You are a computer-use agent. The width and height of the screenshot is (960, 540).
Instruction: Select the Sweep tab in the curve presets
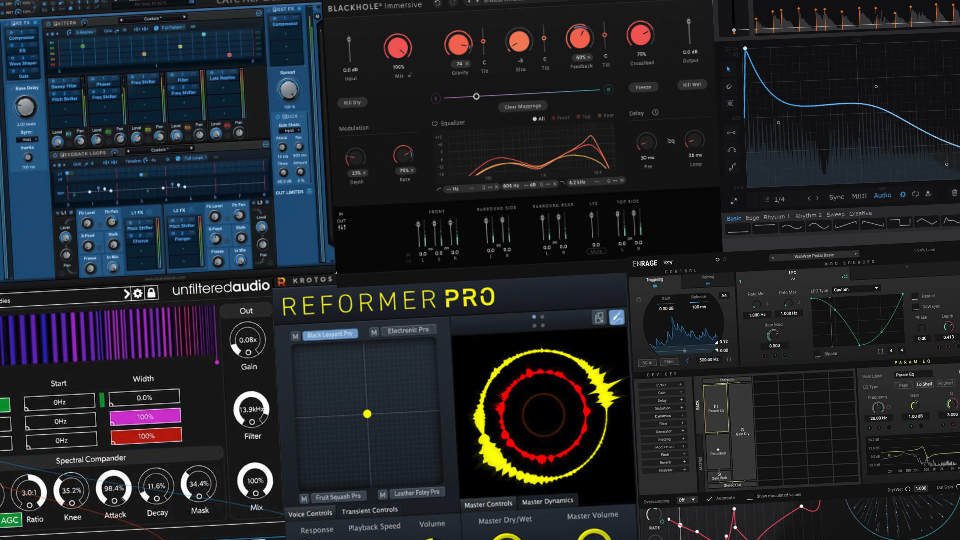[835, 214]
